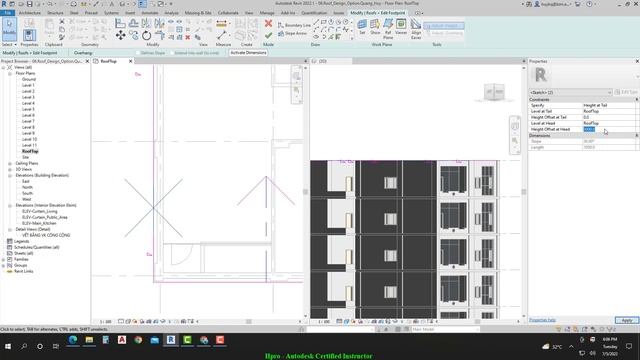Click the Save icon in quick access toolbar

coord(29,4)
